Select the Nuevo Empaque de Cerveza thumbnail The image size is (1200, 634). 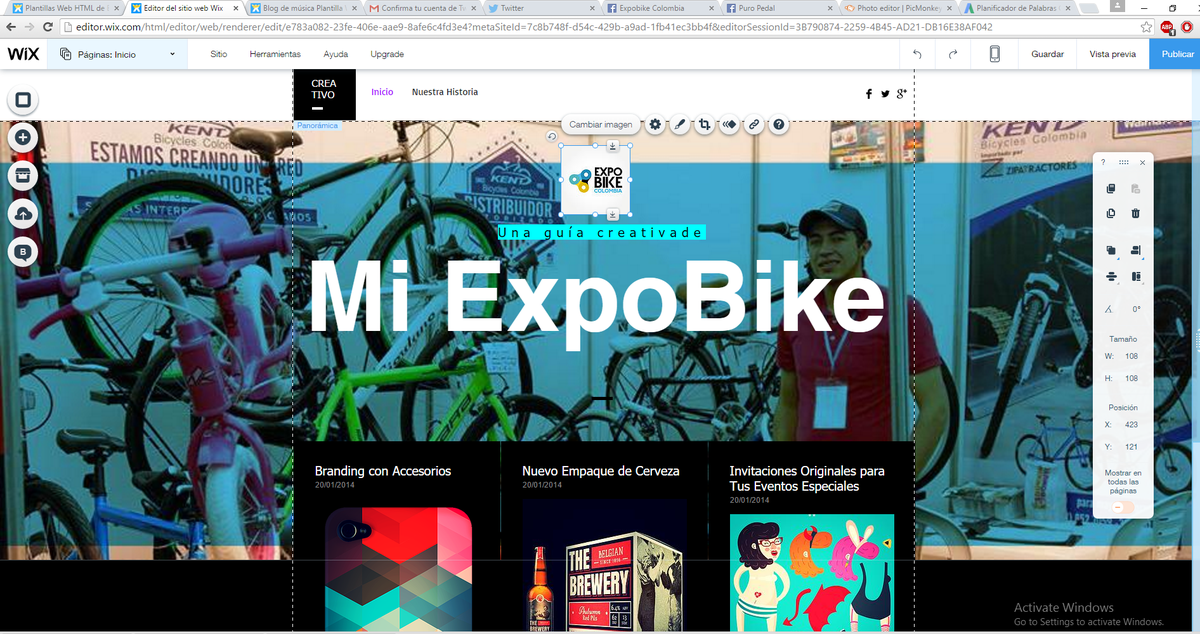click(605, 567)
